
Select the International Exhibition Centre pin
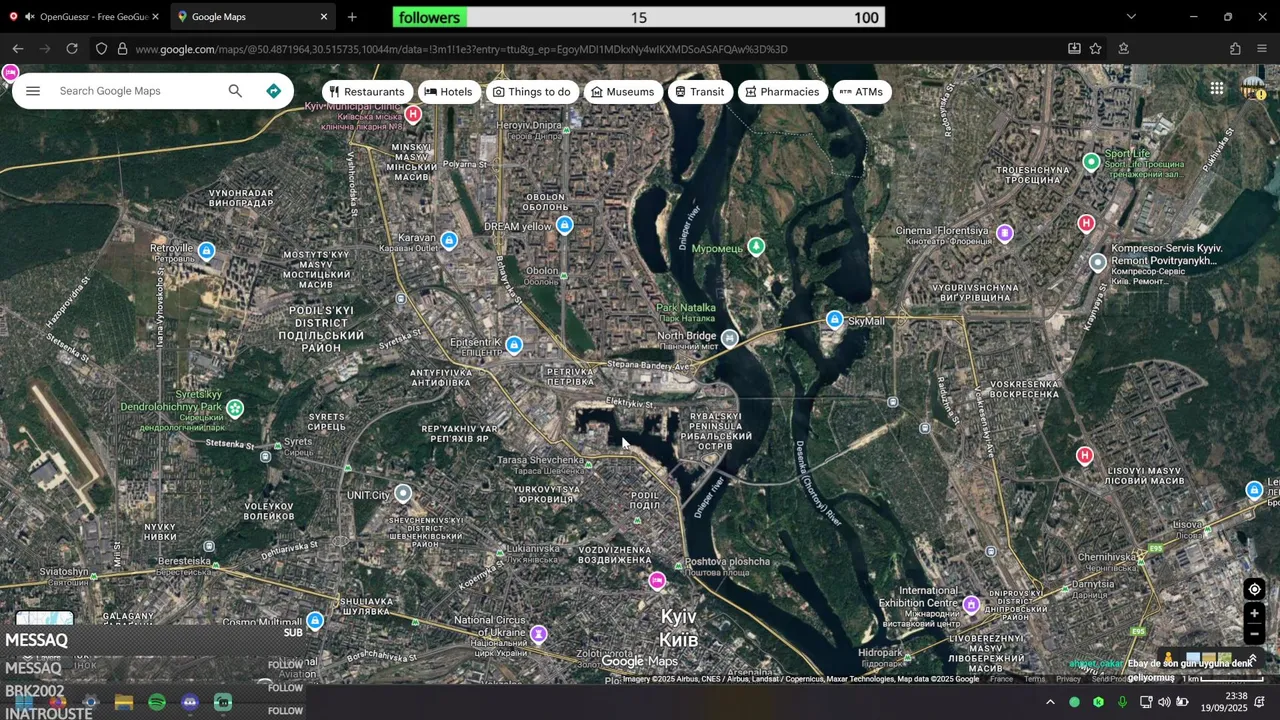(x=971, y=604)
